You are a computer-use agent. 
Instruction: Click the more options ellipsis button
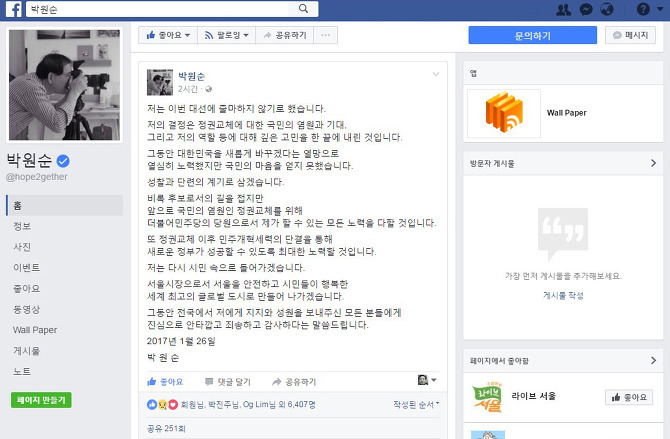click(326, 35)
